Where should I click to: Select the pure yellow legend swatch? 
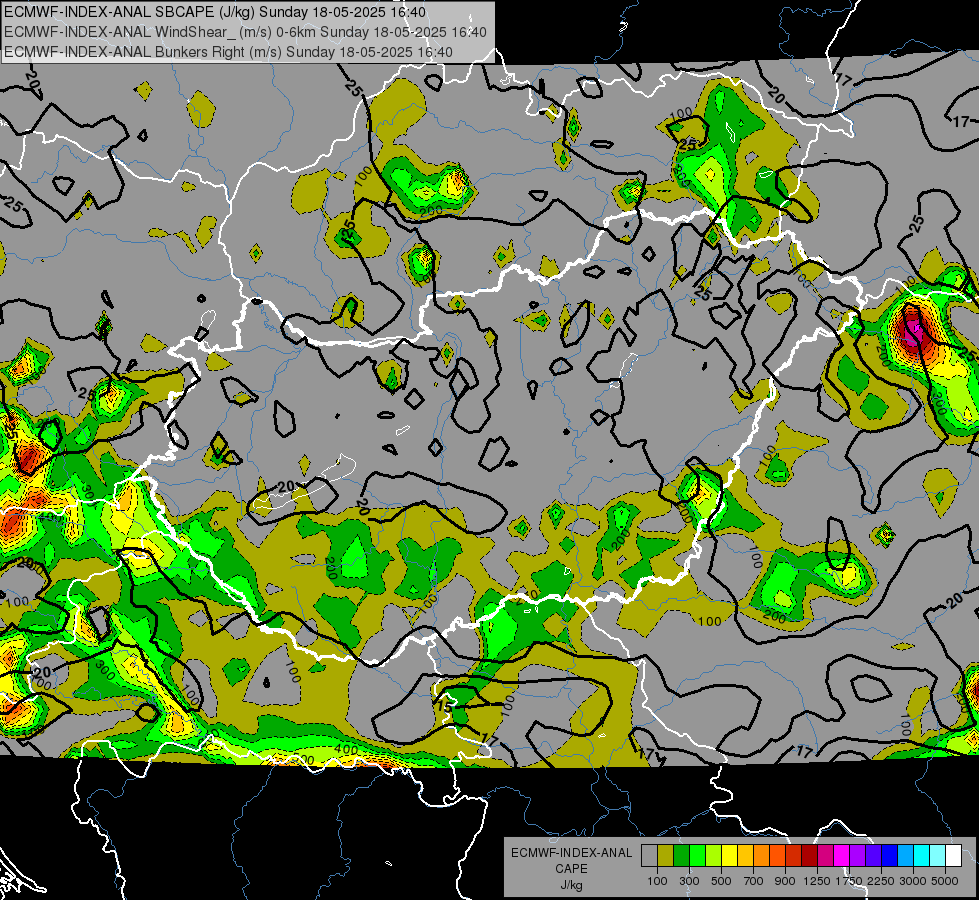click(729, 856)
